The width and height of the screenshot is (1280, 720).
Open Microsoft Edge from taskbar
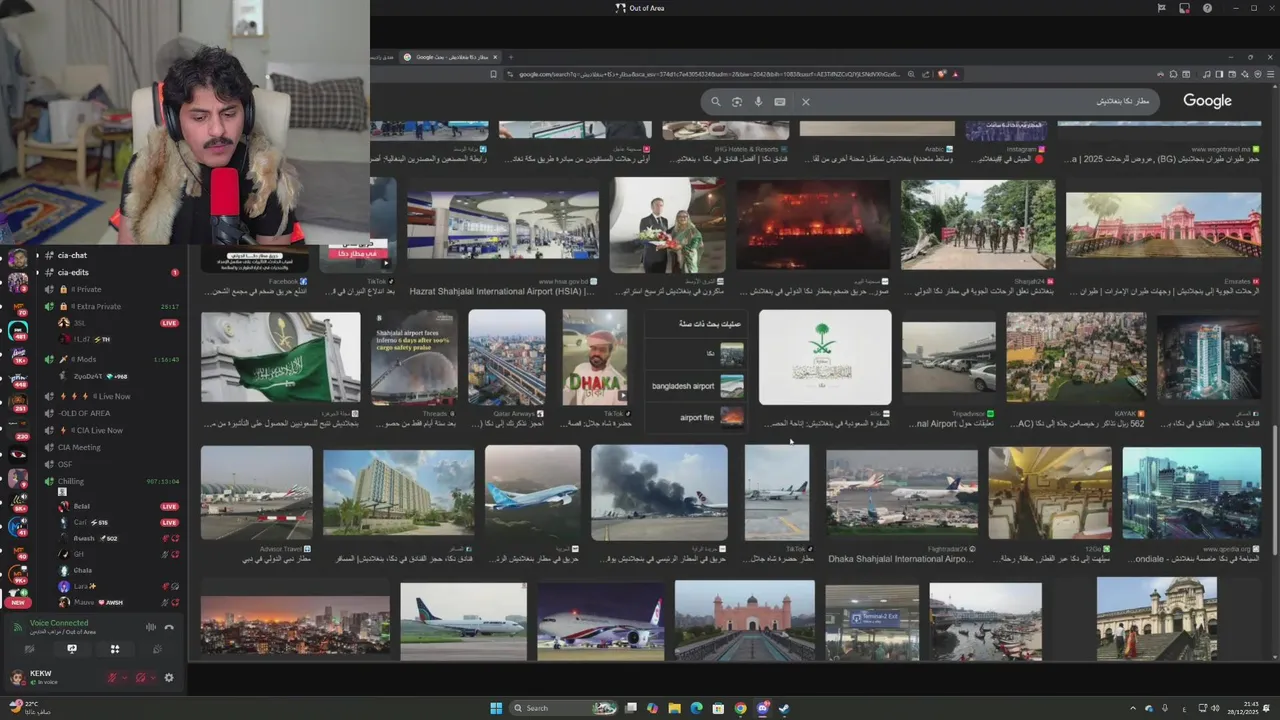click(x=697, y=708)
